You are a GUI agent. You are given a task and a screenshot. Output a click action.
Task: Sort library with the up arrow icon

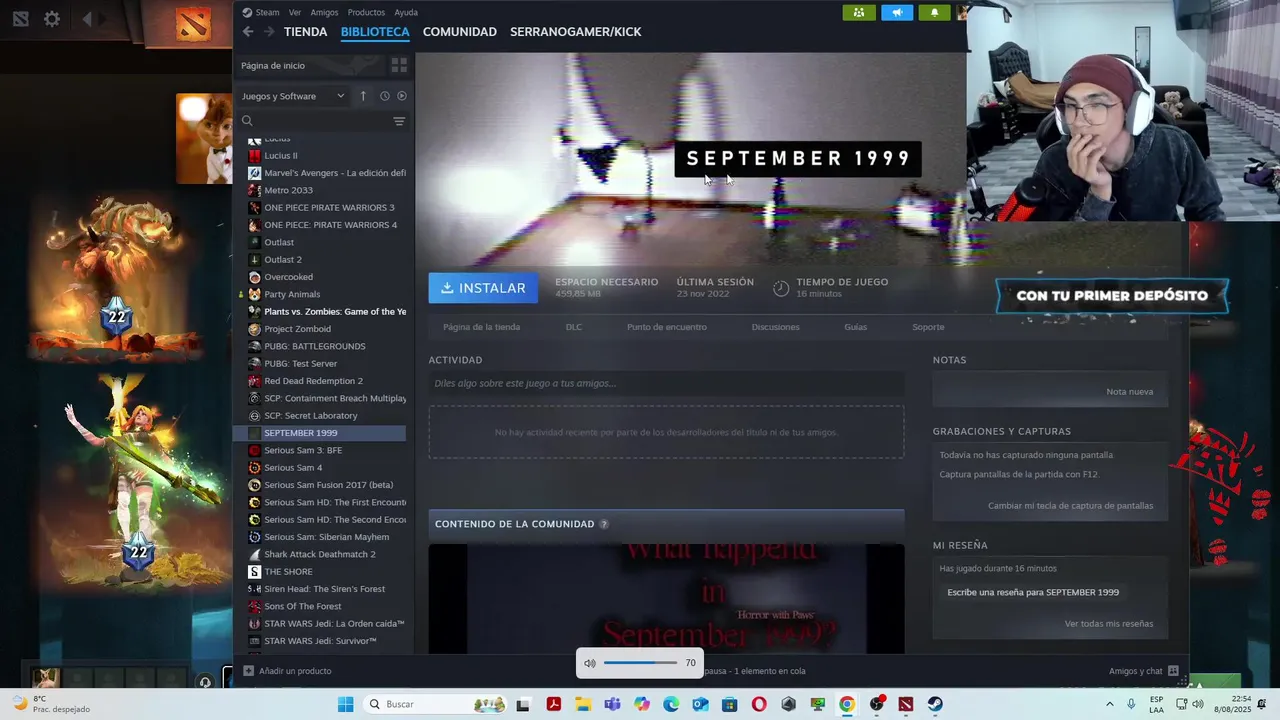pos(363,96)
